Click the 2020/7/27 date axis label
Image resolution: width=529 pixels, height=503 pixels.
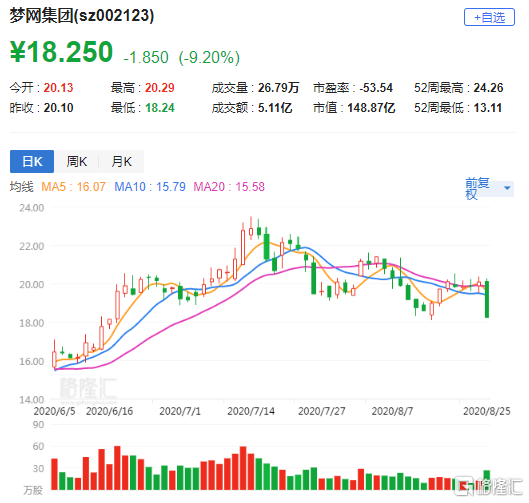click(x=322, y=411)
